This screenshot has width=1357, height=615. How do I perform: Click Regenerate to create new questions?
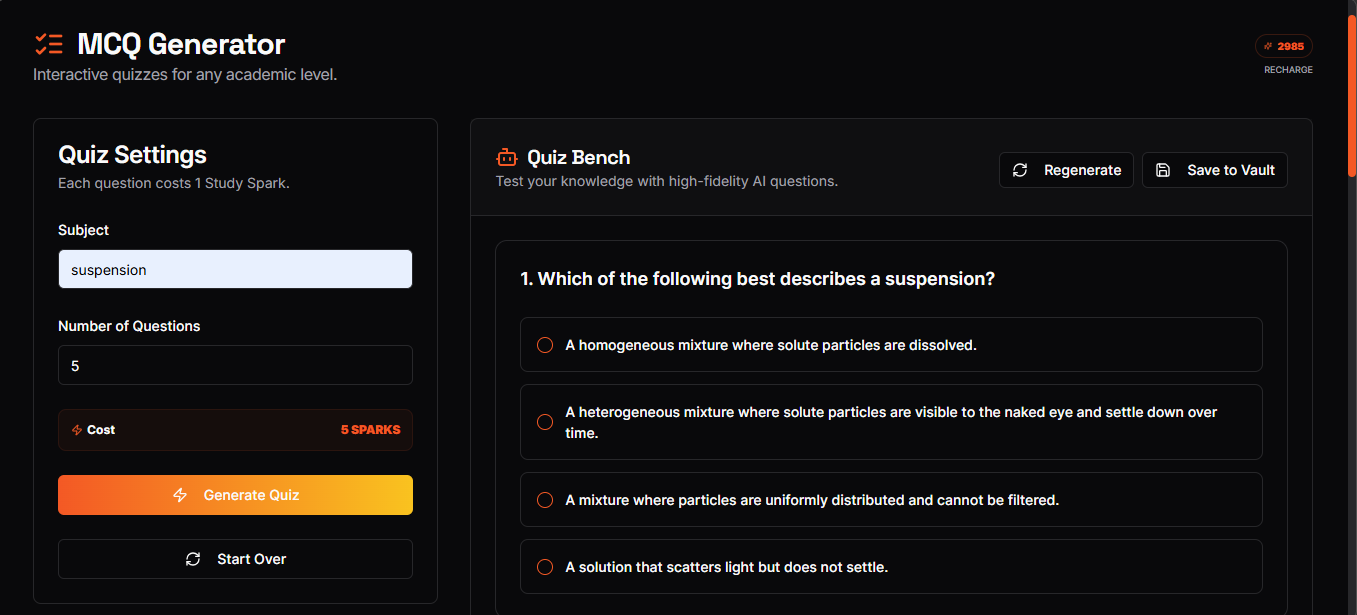click(1066, 170)
